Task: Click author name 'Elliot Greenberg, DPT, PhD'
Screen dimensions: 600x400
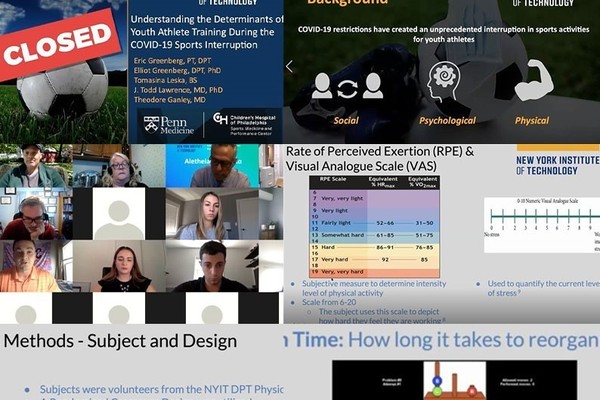Action: pos(177,70)
